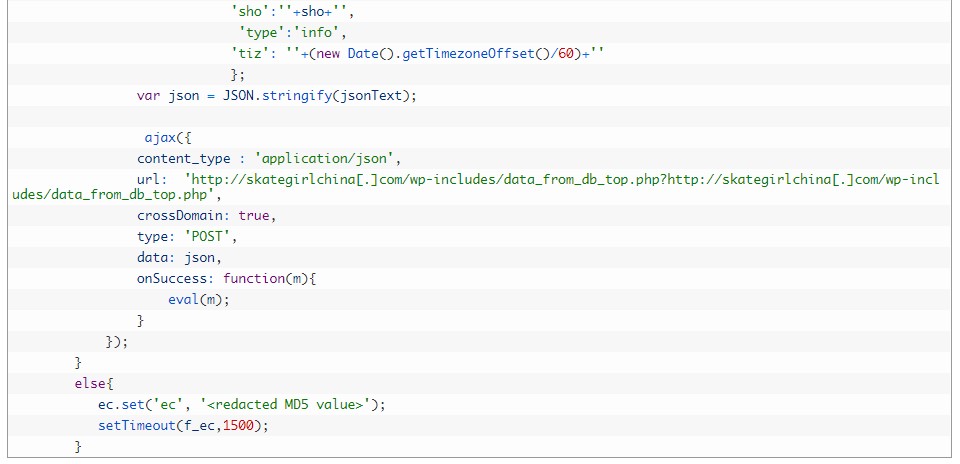Image resolution: width=960 pixels, height=464 pixels.
Task: Click the data: json line
Action: coord(179,257)
